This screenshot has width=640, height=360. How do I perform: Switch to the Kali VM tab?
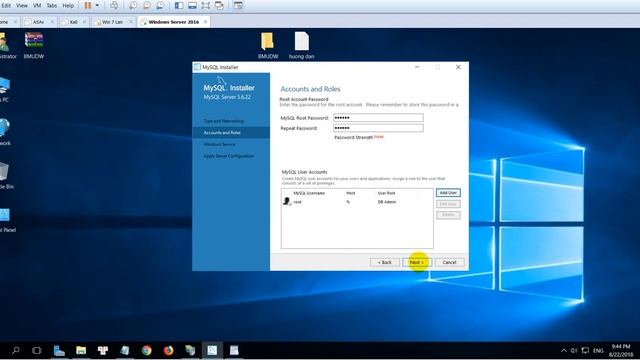tap(73, 22)
